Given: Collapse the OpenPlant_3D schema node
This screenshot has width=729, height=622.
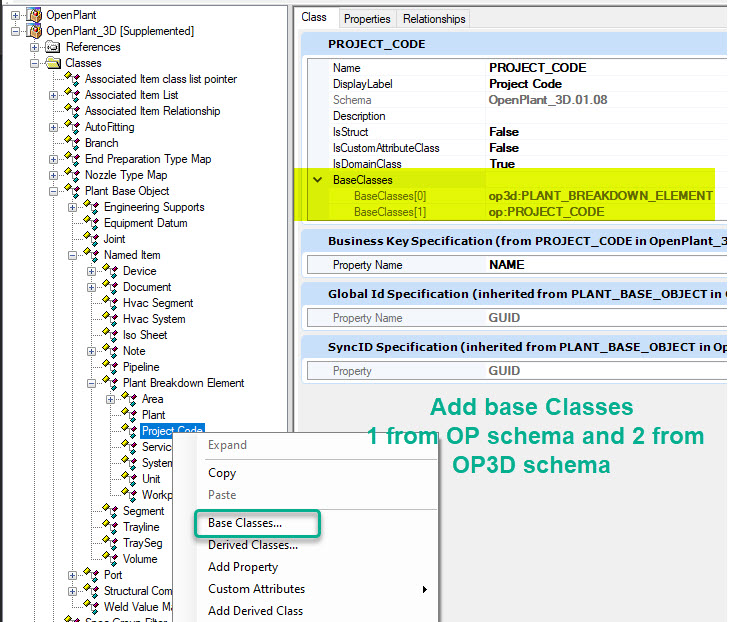Looking at the screenshot, I should pyautogui.click(x=15, y=32).
